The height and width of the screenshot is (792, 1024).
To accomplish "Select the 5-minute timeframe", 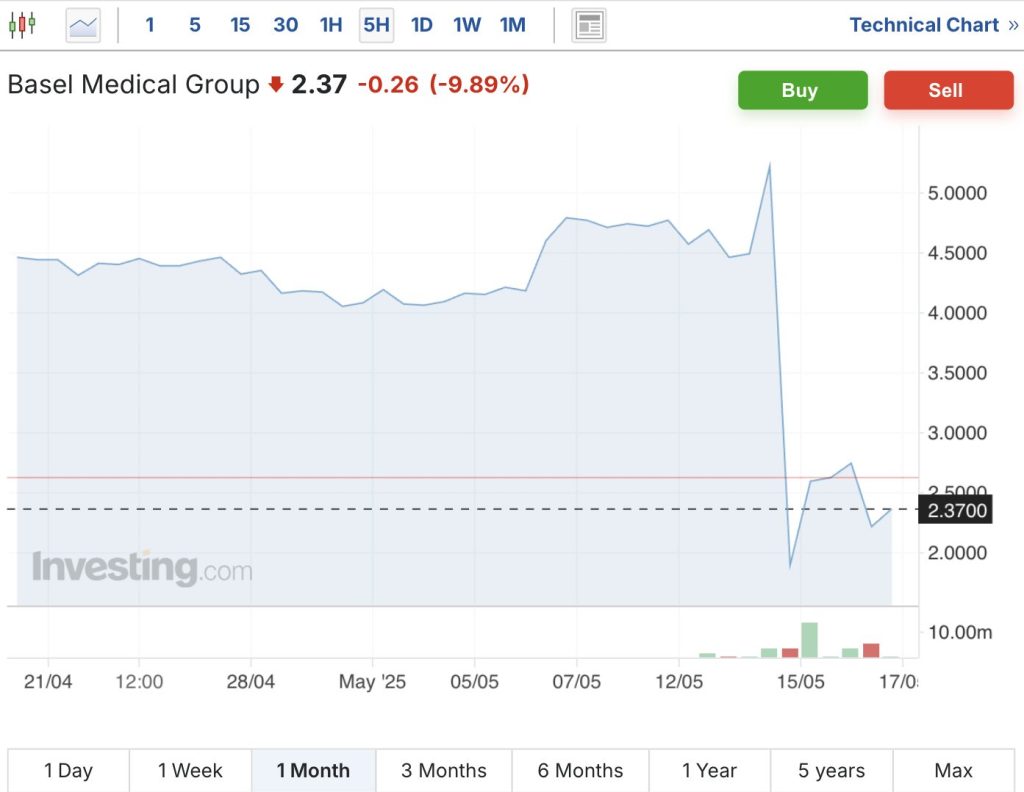I will point(194,24).
